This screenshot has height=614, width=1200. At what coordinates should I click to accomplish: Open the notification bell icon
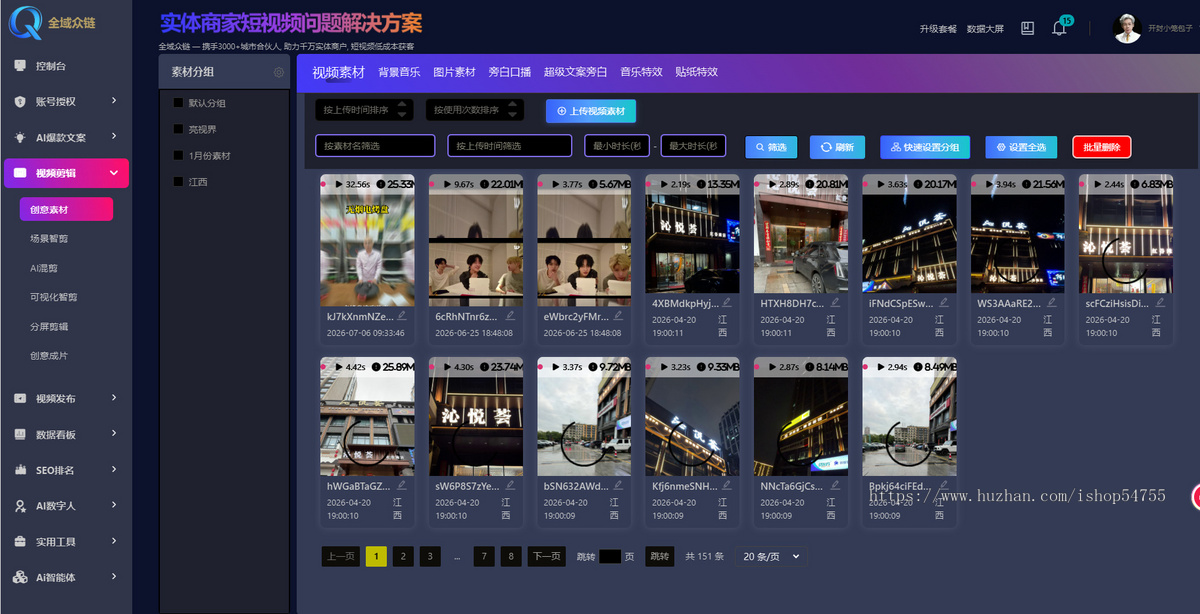pos(1059,28)
